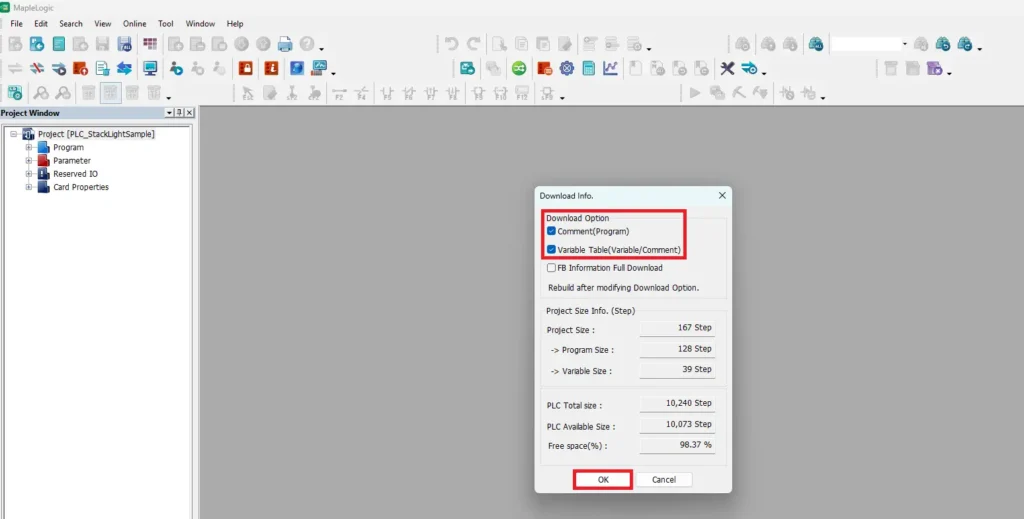Screen dimensions: 1024x519
Task: Click the monitor screen icon
Action: pos(150,68)
